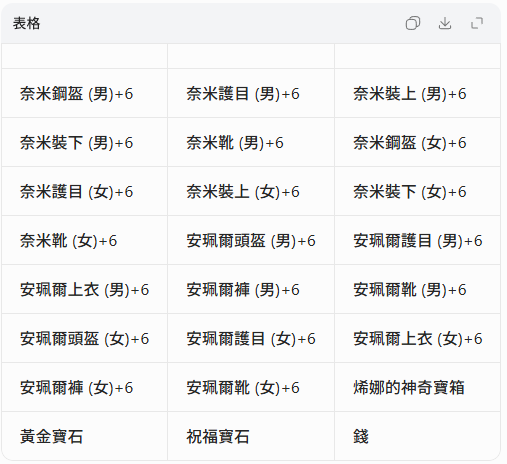Copy the table with the copy icon
The width and height of the screenshot is (507, 464).
coord(413,23)
